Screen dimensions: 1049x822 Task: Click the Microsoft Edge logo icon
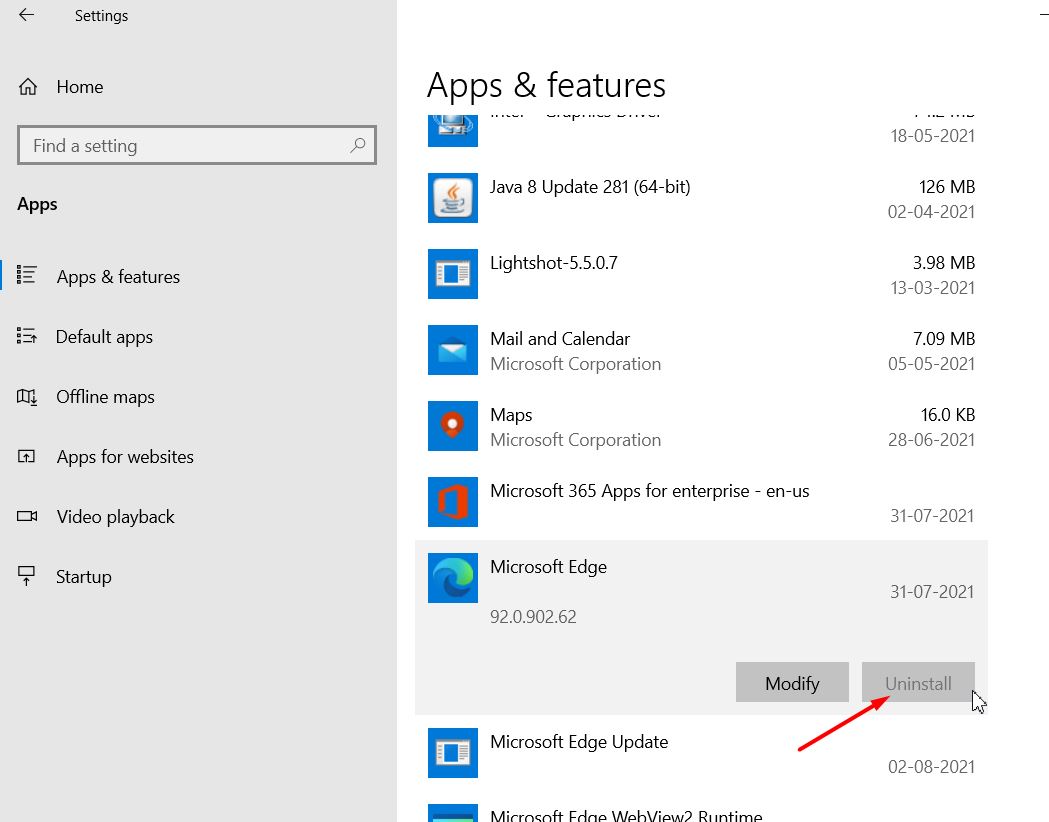pyautogui.click(x=453, y=578)
